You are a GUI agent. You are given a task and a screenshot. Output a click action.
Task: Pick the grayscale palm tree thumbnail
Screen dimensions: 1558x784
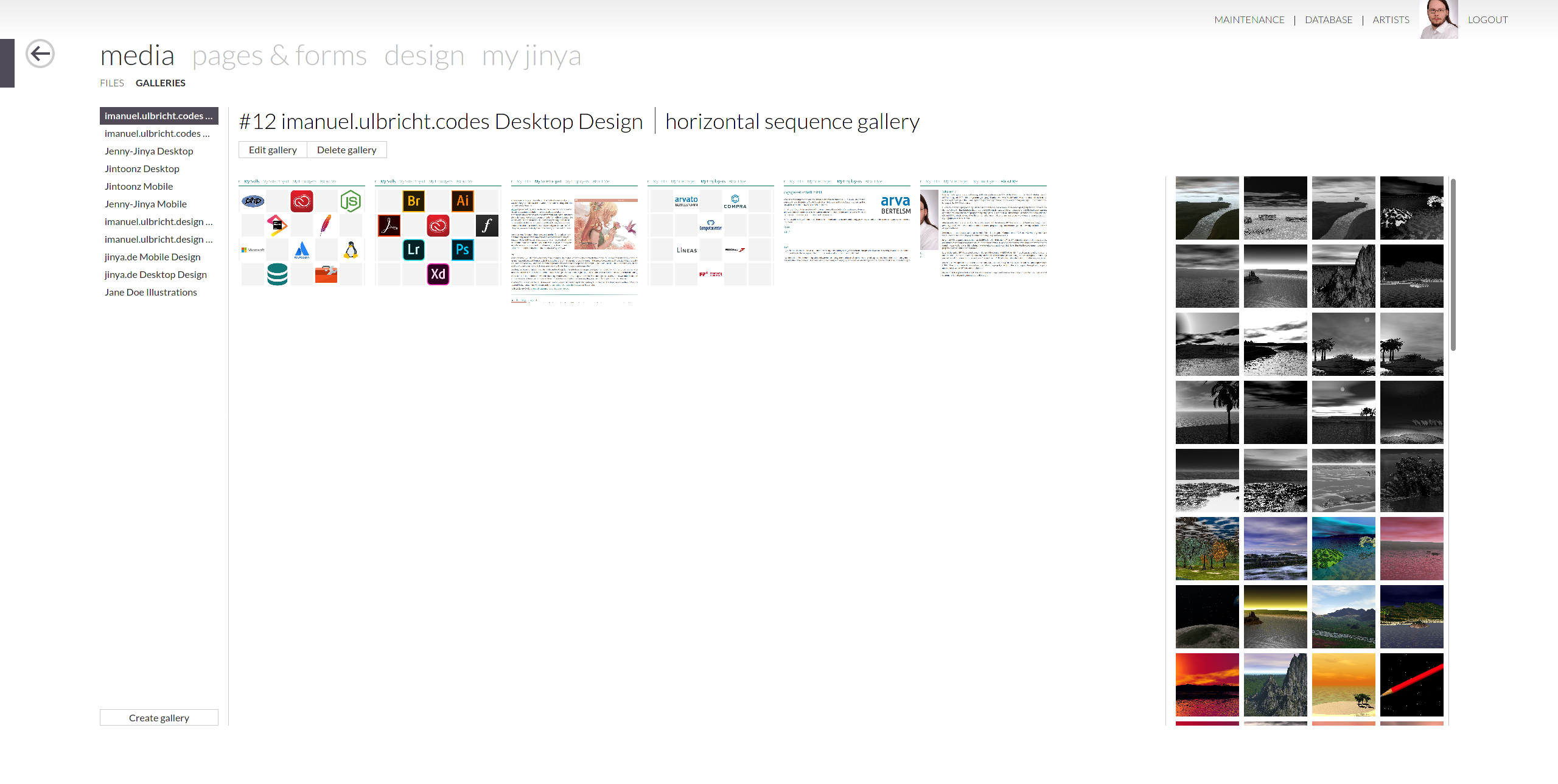[1207, 412]
